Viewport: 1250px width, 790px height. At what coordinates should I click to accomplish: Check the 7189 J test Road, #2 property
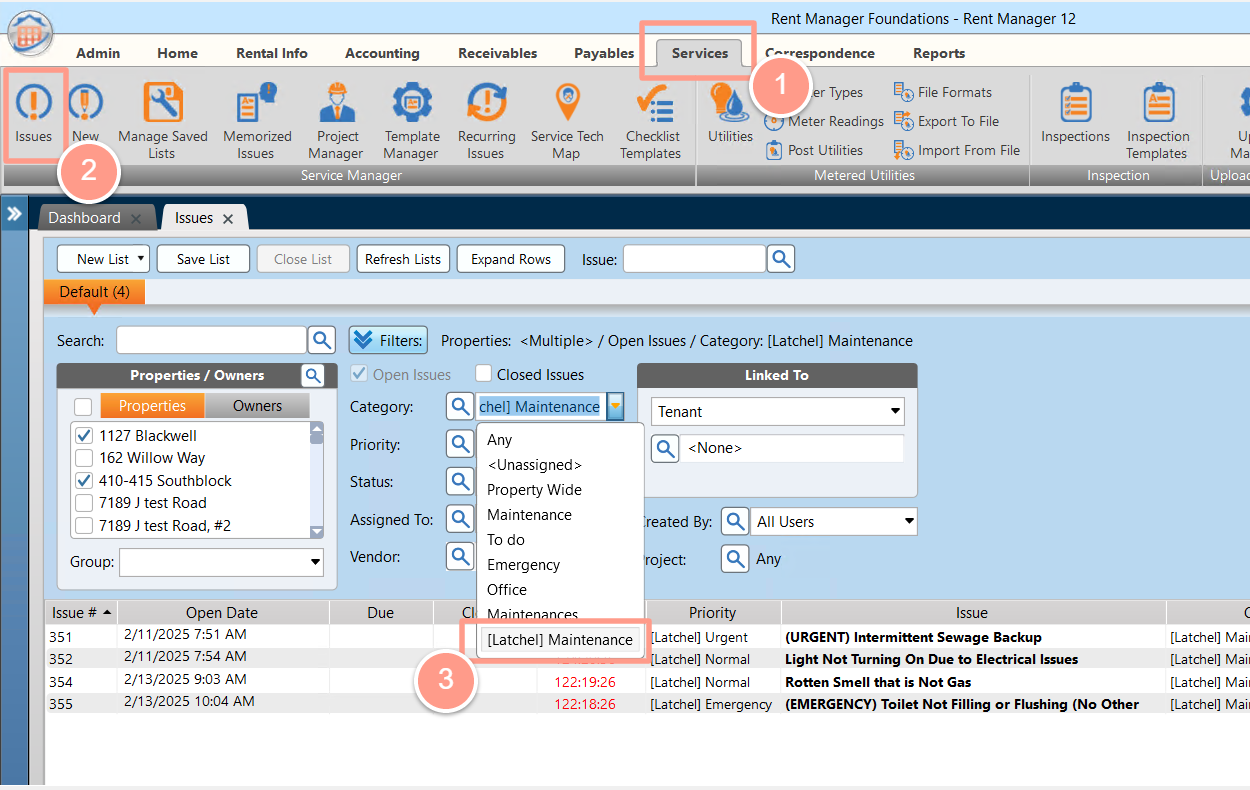[84, 525]
